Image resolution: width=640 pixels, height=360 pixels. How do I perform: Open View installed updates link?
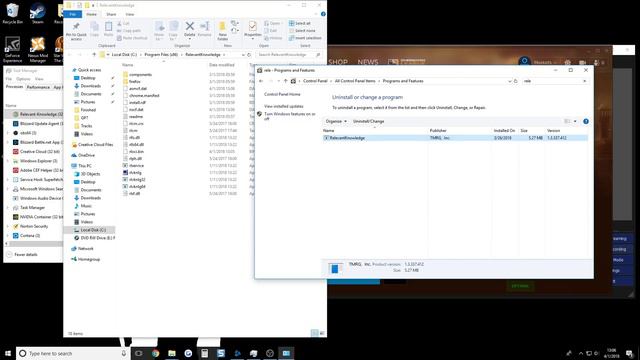(283, 106)
